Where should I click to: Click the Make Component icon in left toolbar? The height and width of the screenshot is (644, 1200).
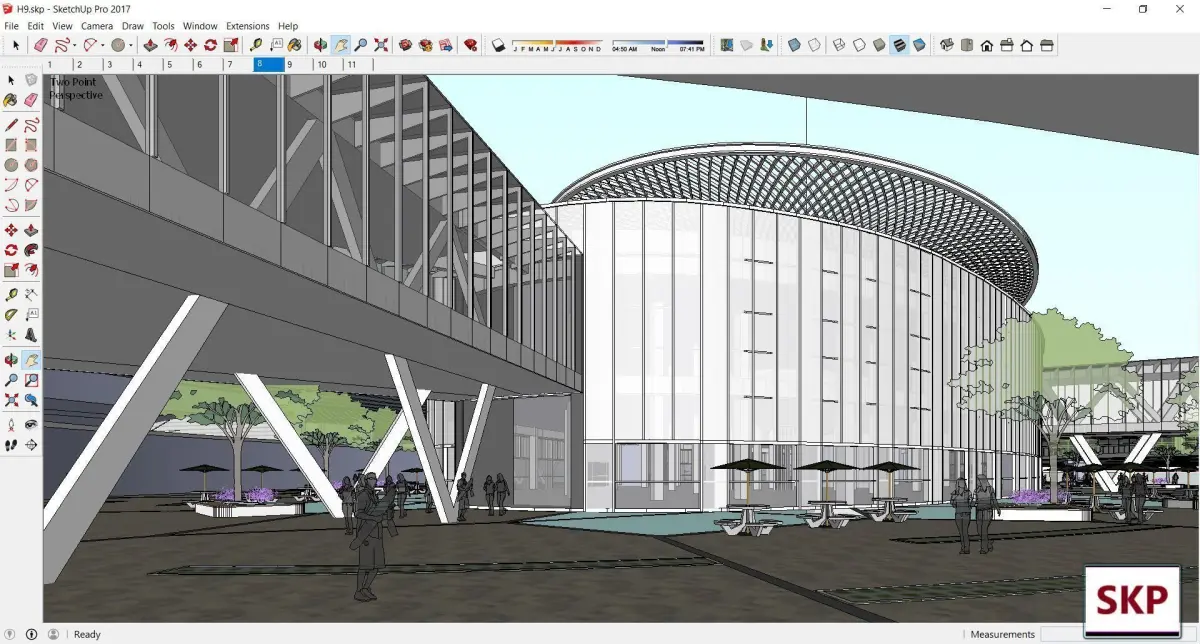pyautogui.click(x=31, y=80)
